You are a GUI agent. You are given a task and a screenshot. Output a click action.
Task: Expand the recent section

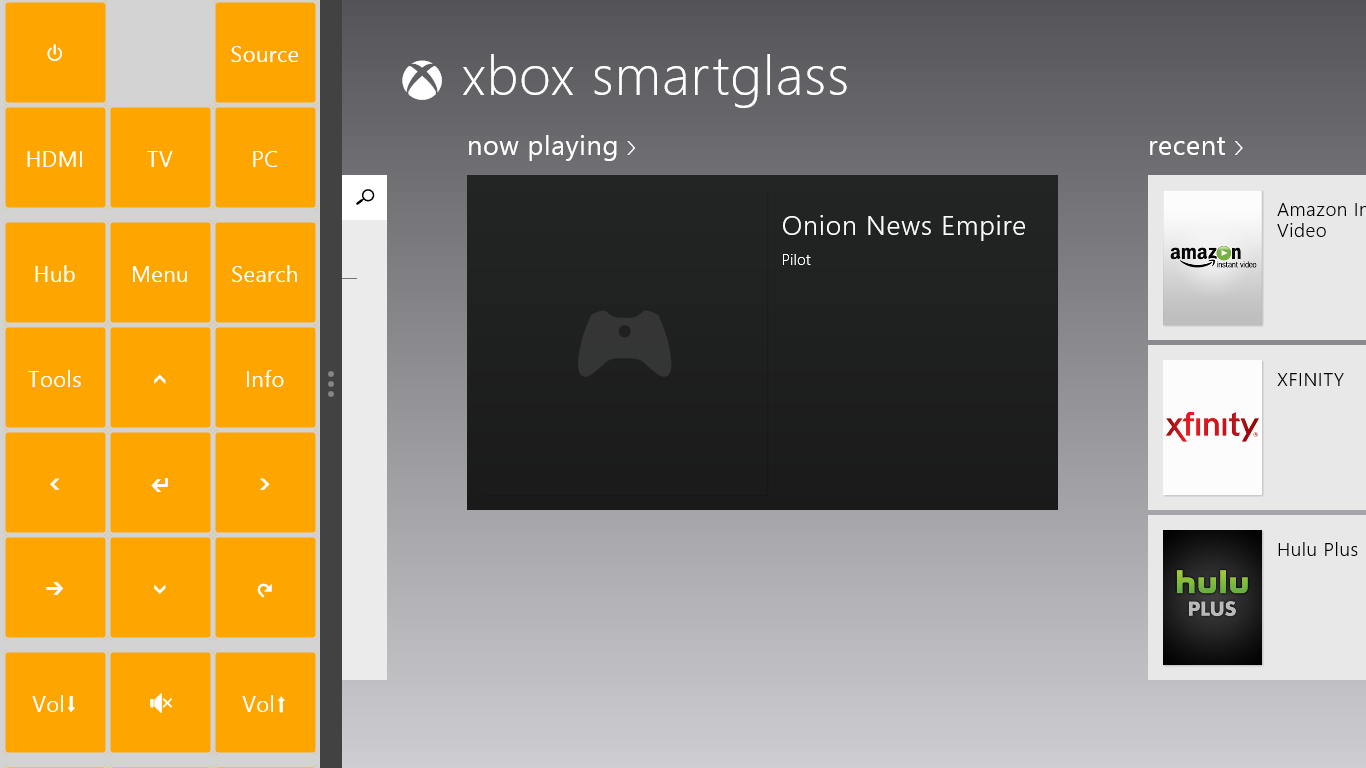[1195, 147]
